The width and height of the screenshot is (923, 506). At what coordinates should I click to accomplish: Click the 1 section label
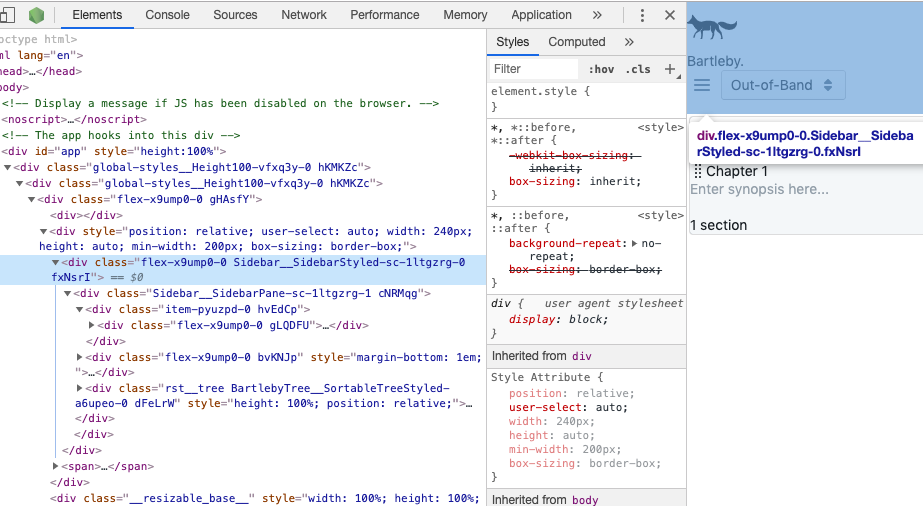click(x=718, y=225)
